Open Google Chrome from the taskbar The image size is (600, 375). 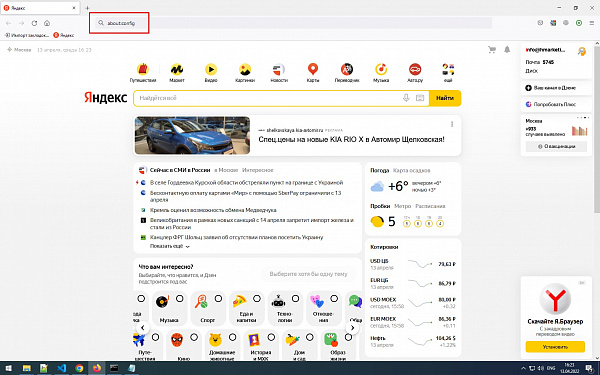[x=79, y=368]
